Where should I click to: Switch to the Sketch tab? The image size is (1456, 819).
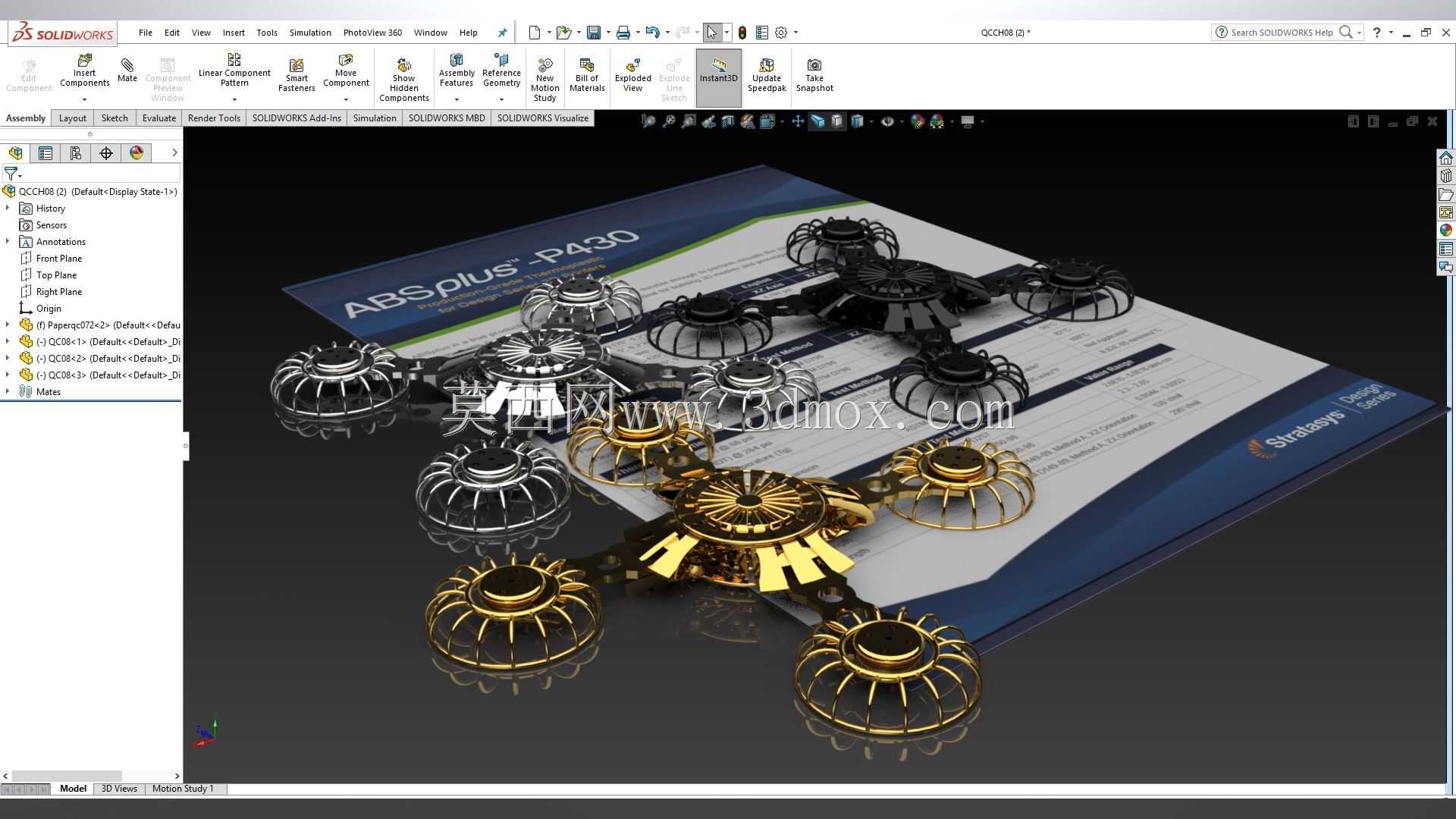point(115,118)
